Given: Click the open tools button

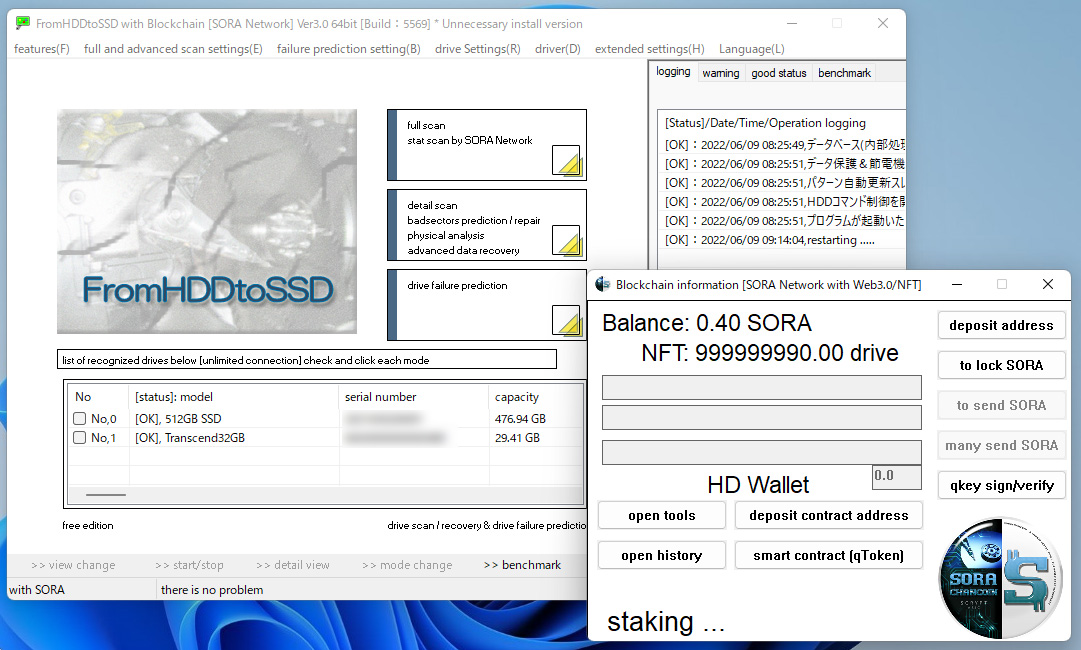Looking at the screenshot, I should 662,516.
